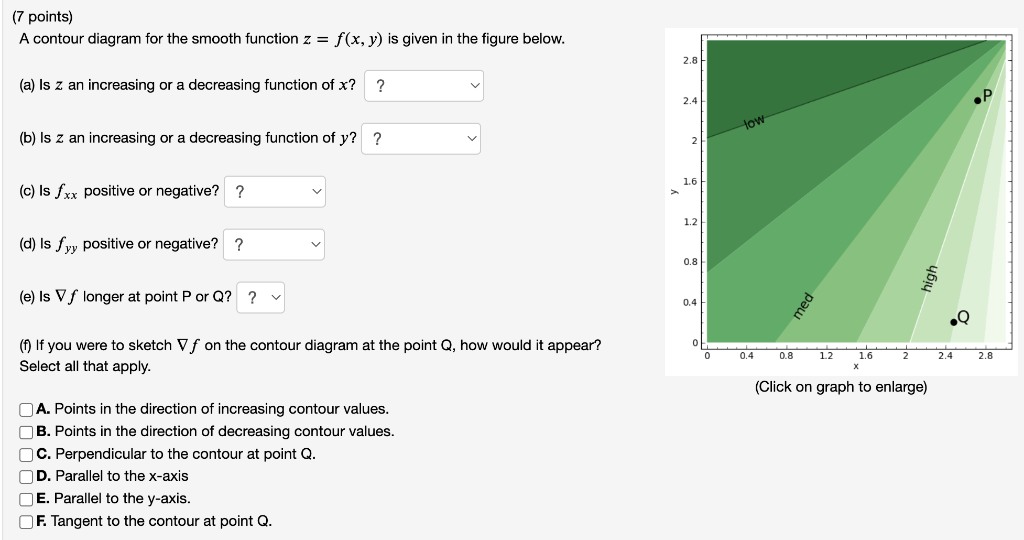Open dropdown for part (a) about x
The image size is (1024, 540).
click(x=424, y=86)
